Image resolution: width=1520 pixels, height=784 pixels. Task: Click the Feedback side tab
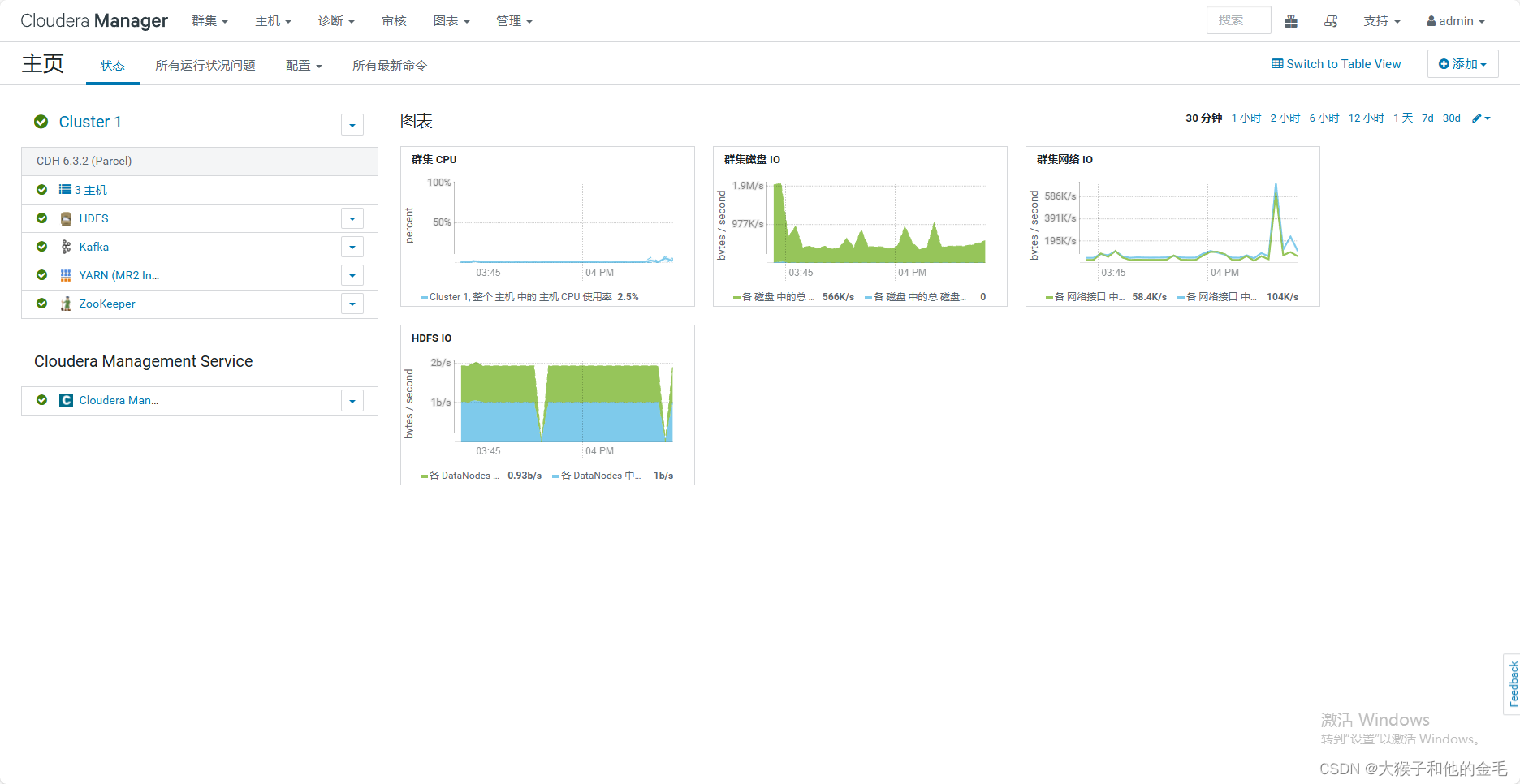pos(1513,684)
